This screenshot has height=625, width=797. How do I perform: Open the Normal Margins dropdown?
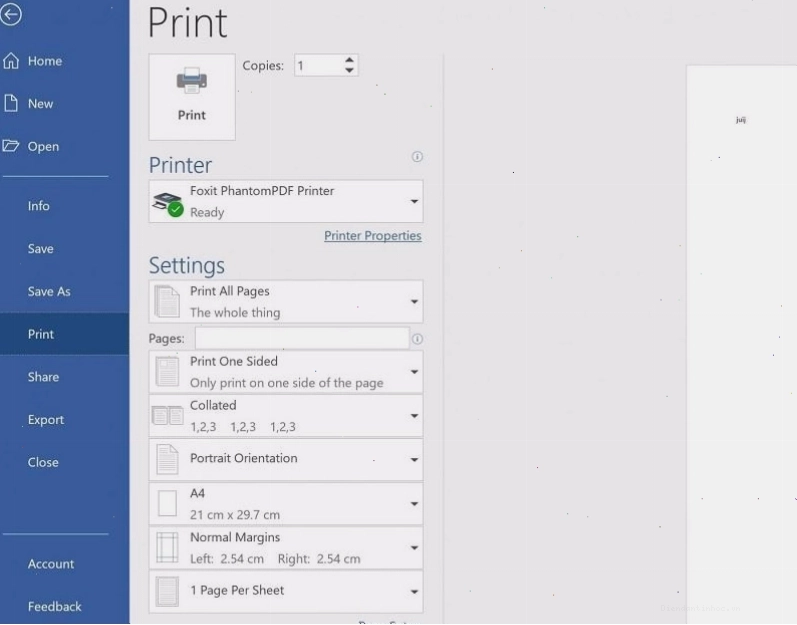click(x=286, y=548)
